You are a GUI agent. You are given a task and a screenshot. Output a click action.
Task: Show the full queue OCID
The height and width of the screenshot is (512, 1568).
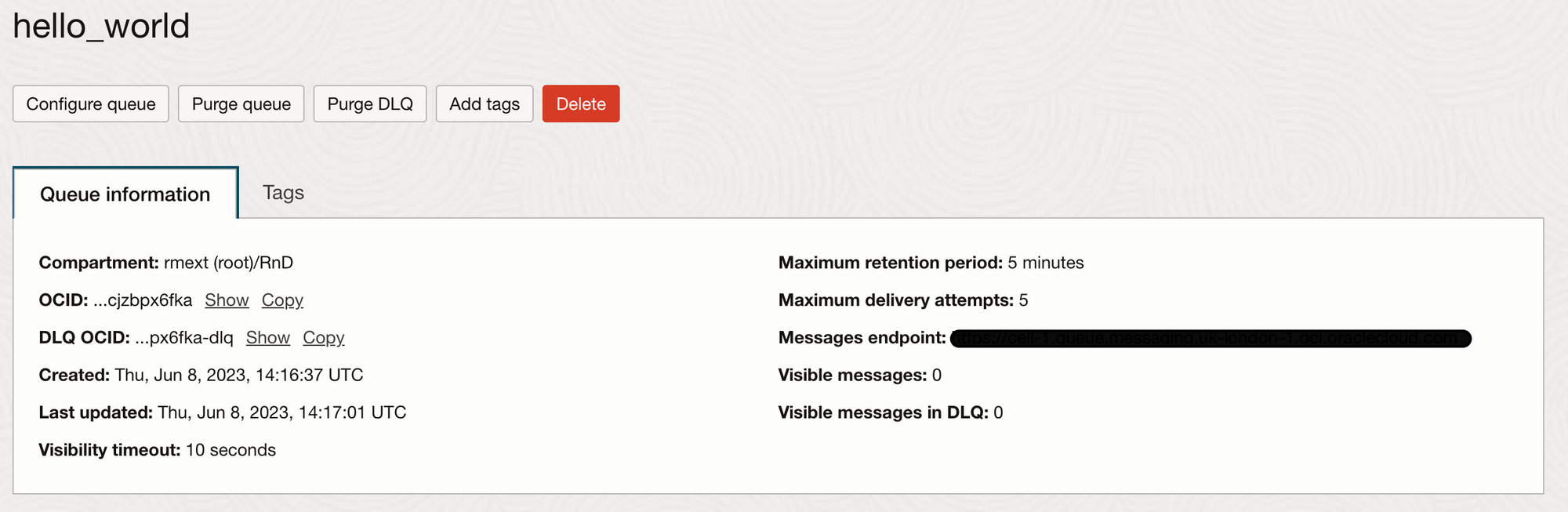(x=227, y=300)
